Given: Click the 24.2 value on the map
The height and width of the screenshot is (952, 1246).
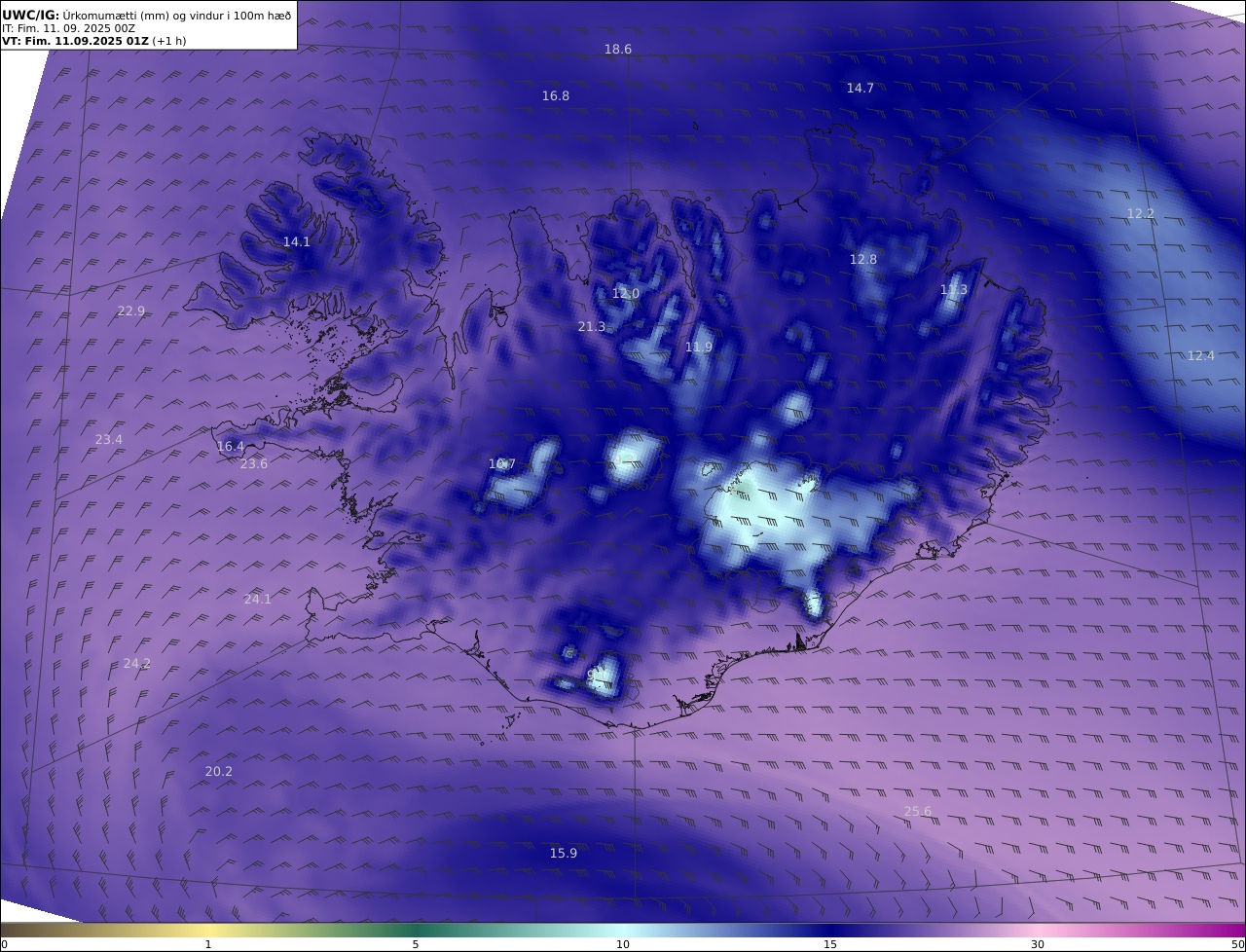Looking at the screenshot, I should pos(136,663).
